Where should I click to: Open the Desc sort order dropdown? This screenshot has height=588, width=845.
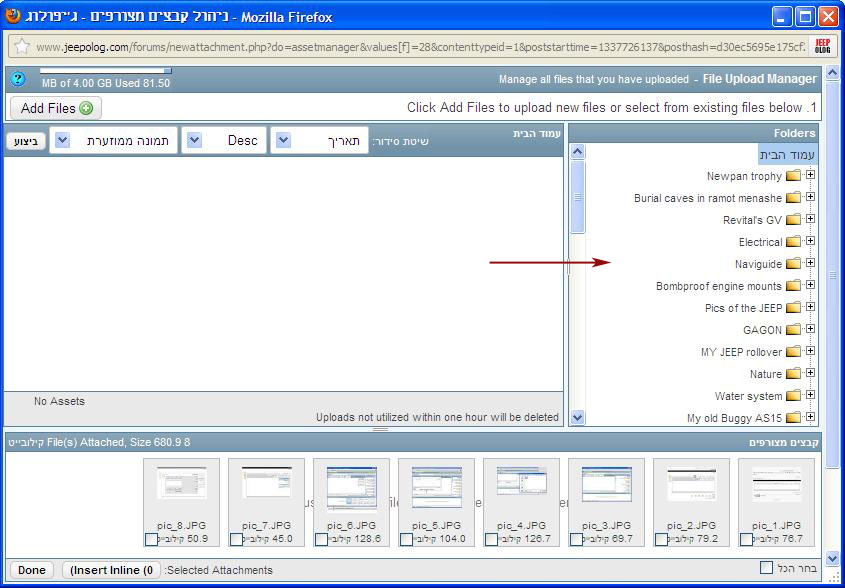(223, 141)
